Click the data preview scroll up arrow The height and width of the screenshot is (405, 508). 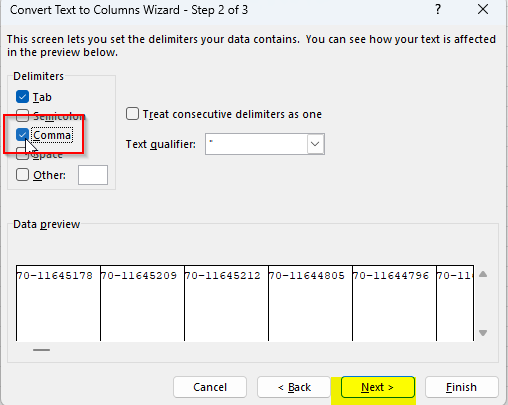[483, 274]
